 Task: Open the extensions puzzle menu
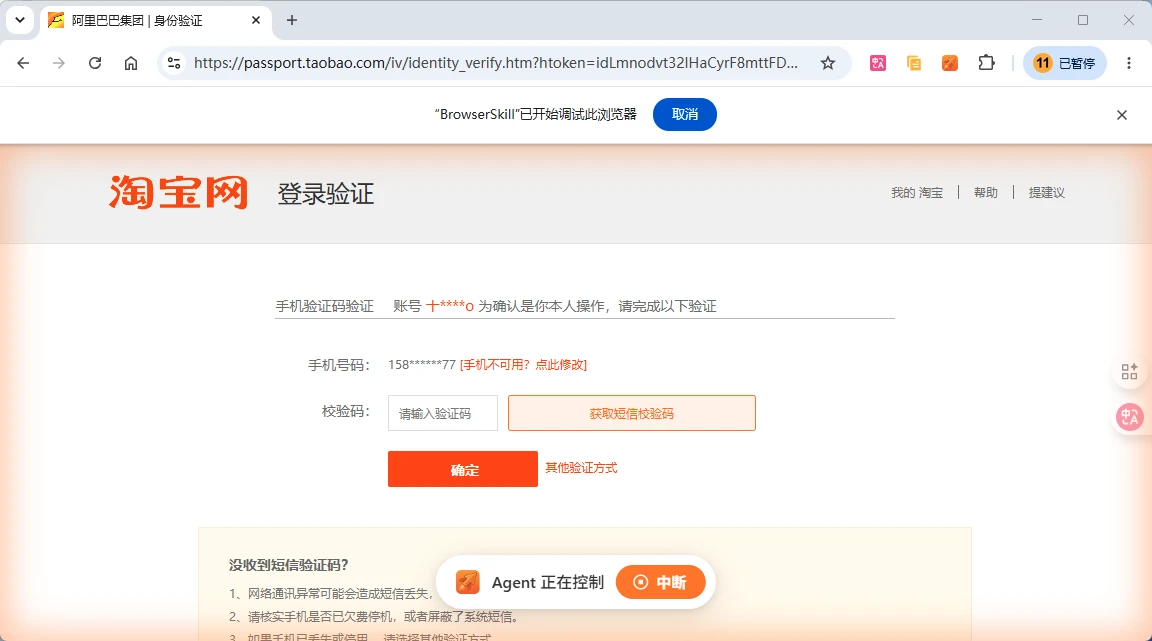[986, 63]
